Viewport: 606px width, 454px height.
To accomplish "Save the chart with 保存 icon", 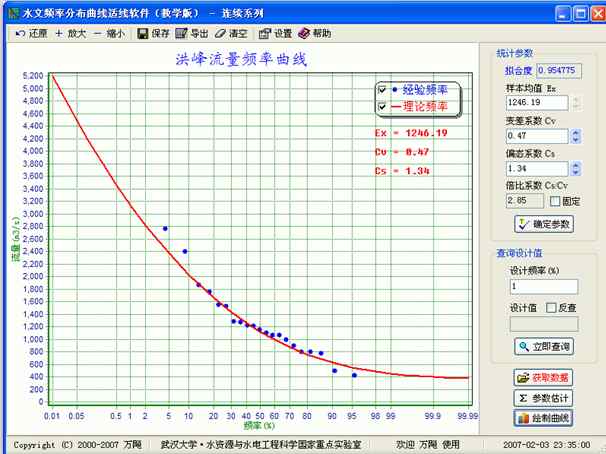I will [143, 33].
